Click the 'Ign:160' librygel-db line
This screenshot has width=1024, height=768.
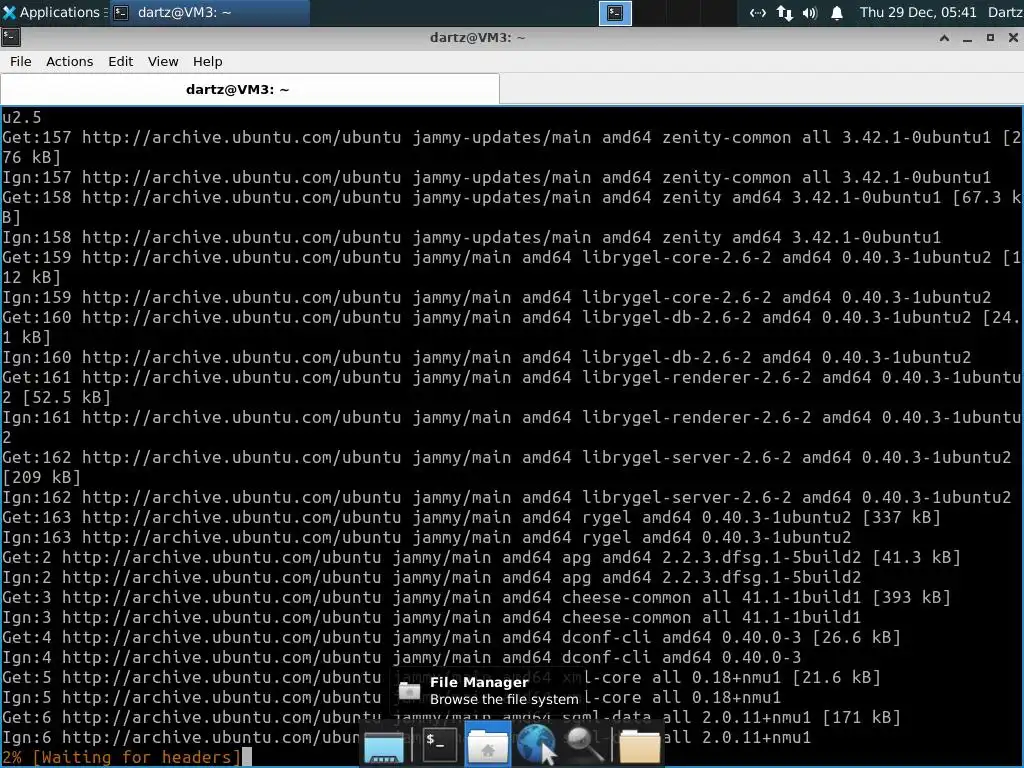[487, 358]
